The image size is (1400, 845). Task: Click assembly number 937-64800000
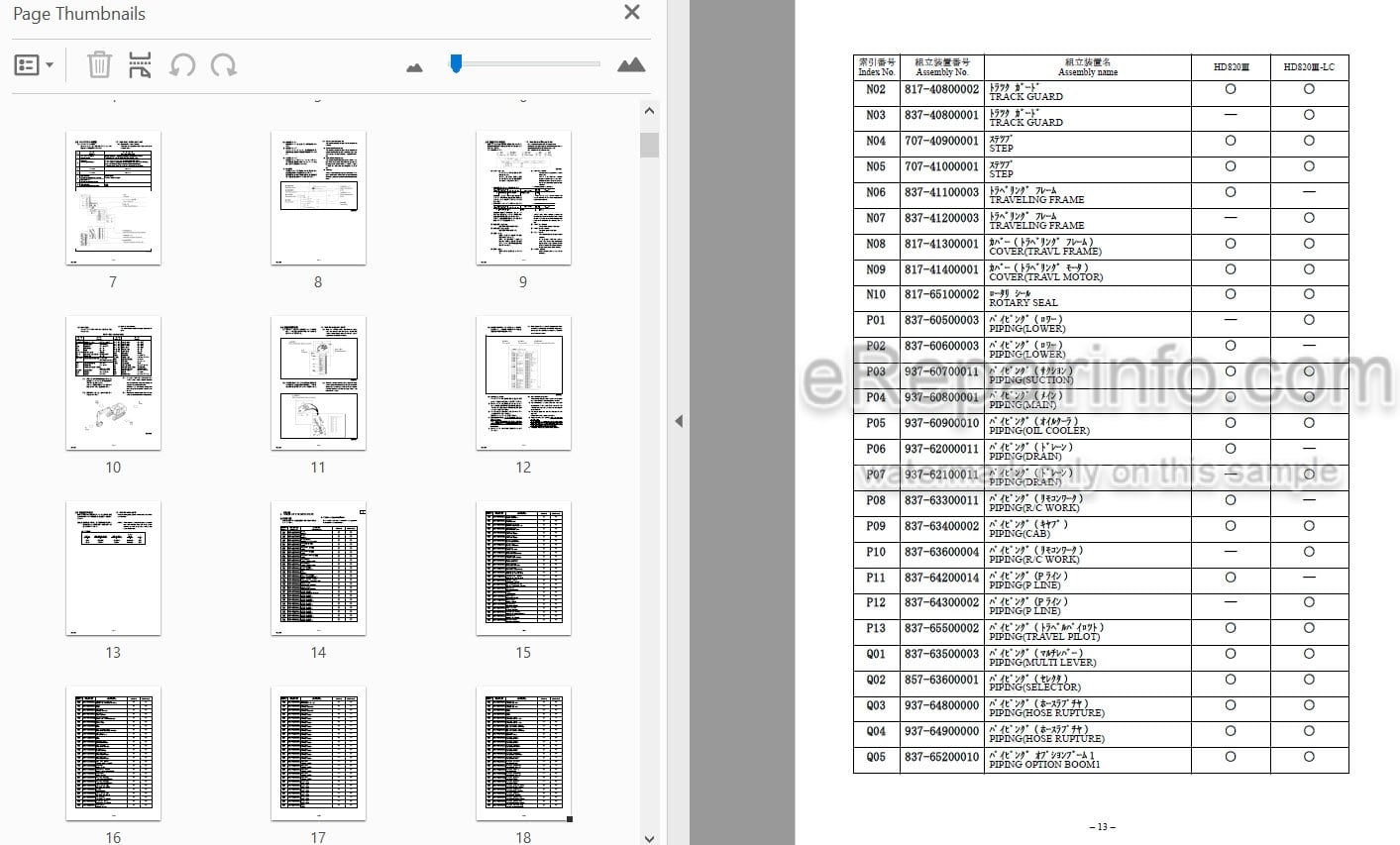[x=941, y=705]
